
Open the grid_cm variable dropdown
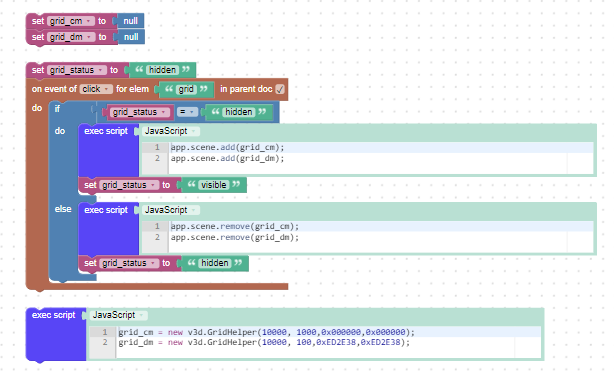pyautogui.click(x=71, y=21)
